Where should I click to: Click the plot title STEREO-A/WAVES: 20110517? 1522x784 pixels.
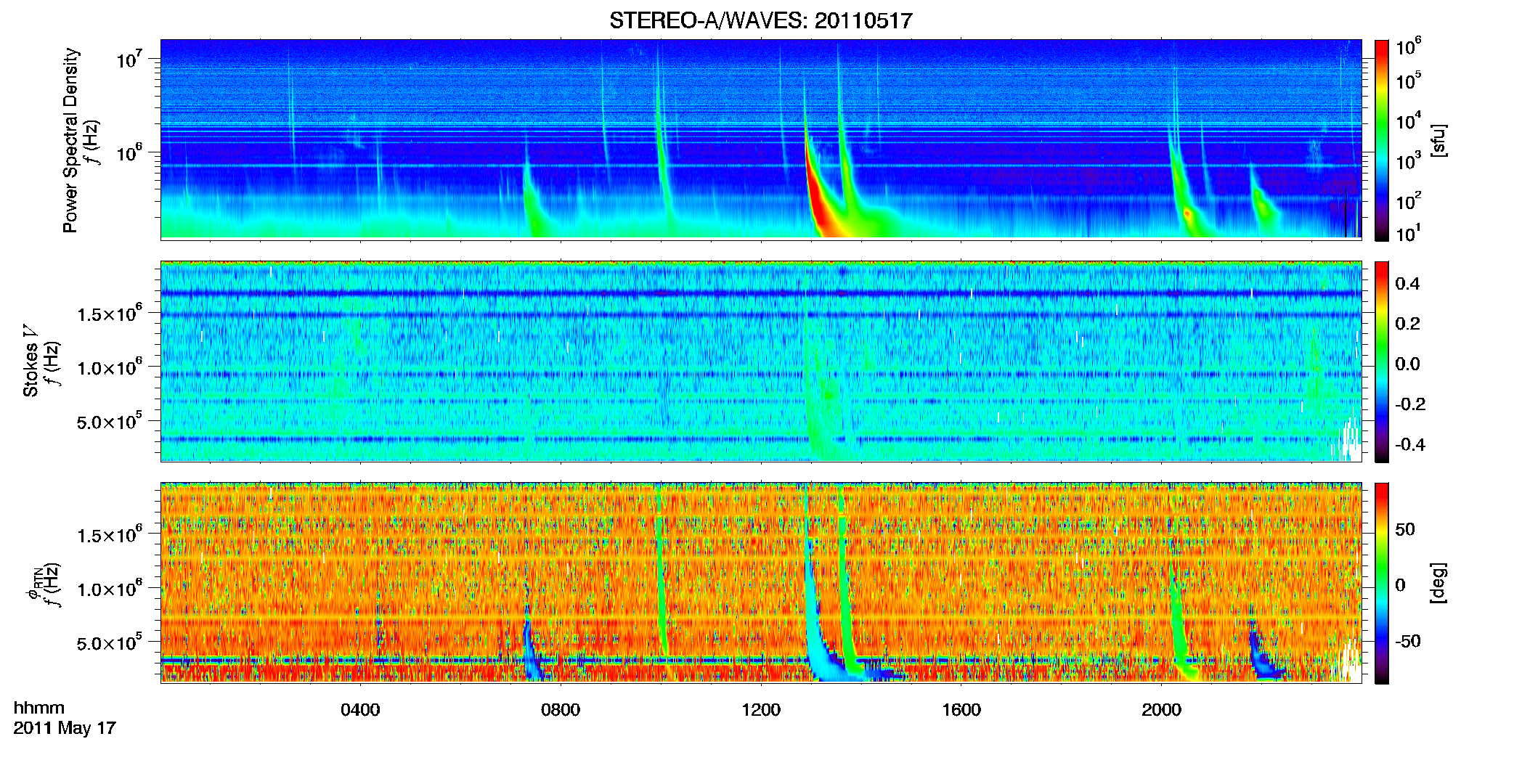click(760, 20)
